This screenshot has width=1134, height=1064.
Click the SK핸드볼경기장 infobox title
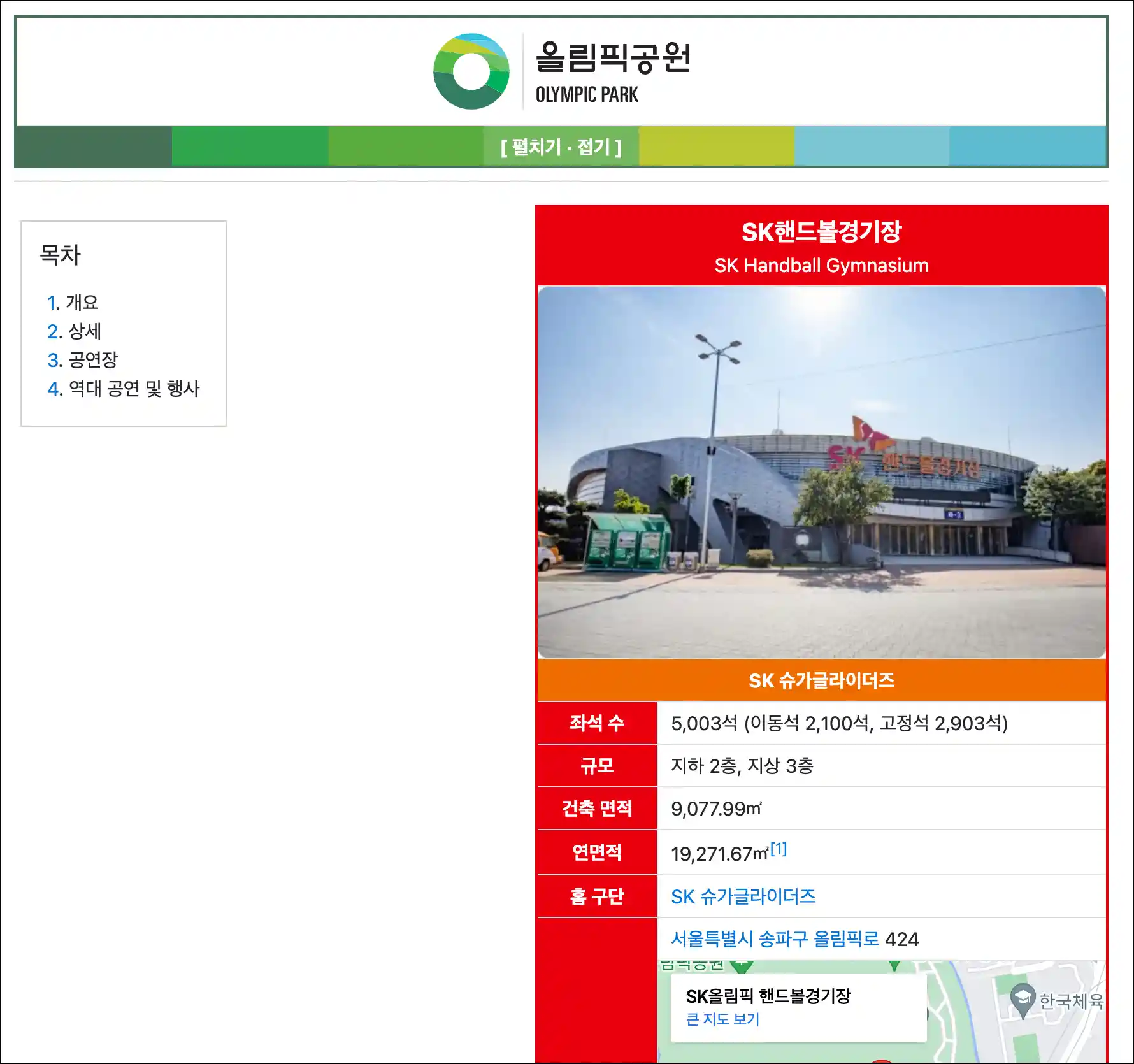click(821, 232)
